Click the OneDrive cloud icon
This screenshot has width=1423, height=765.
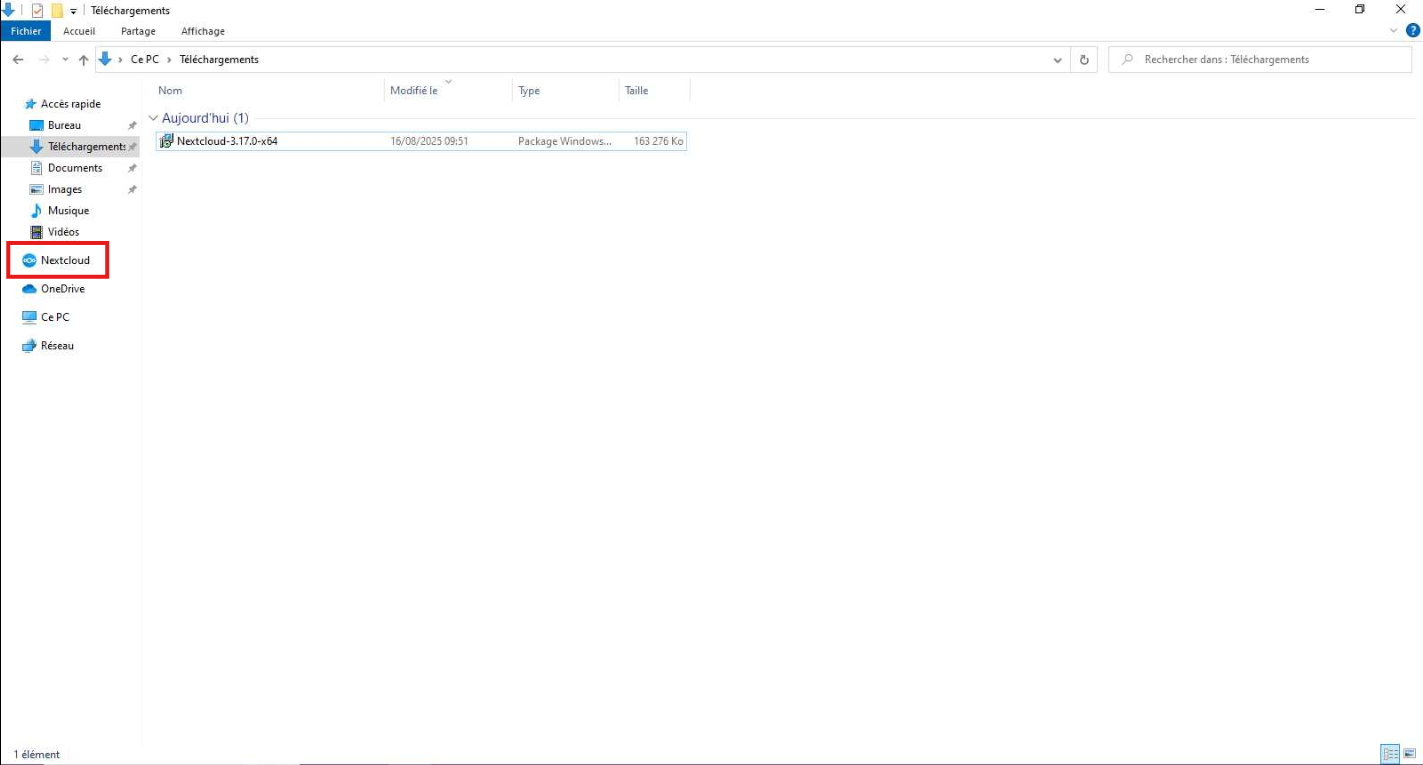[29, 289]
